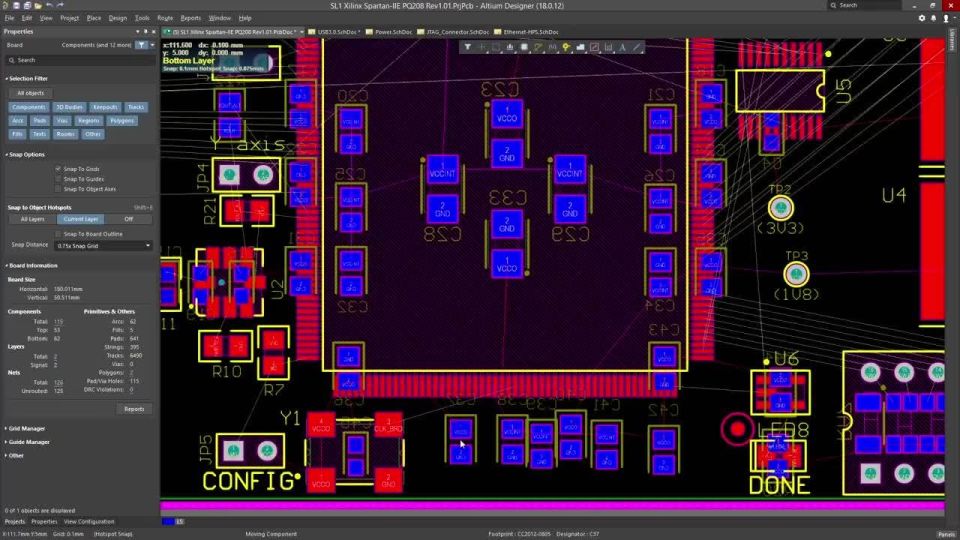Open the Route menu
The image size is (960, 540).
point(165,18)
